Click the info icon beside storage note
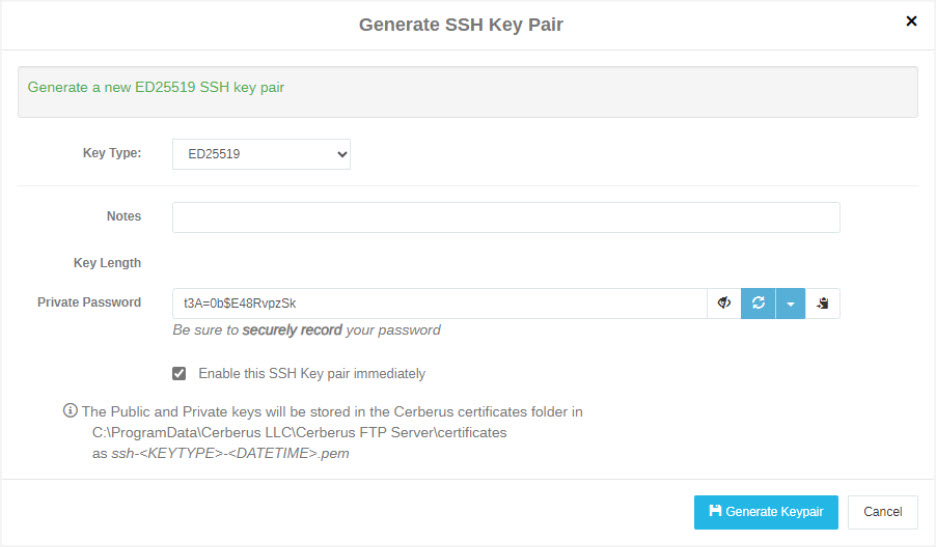 (70, 410)
